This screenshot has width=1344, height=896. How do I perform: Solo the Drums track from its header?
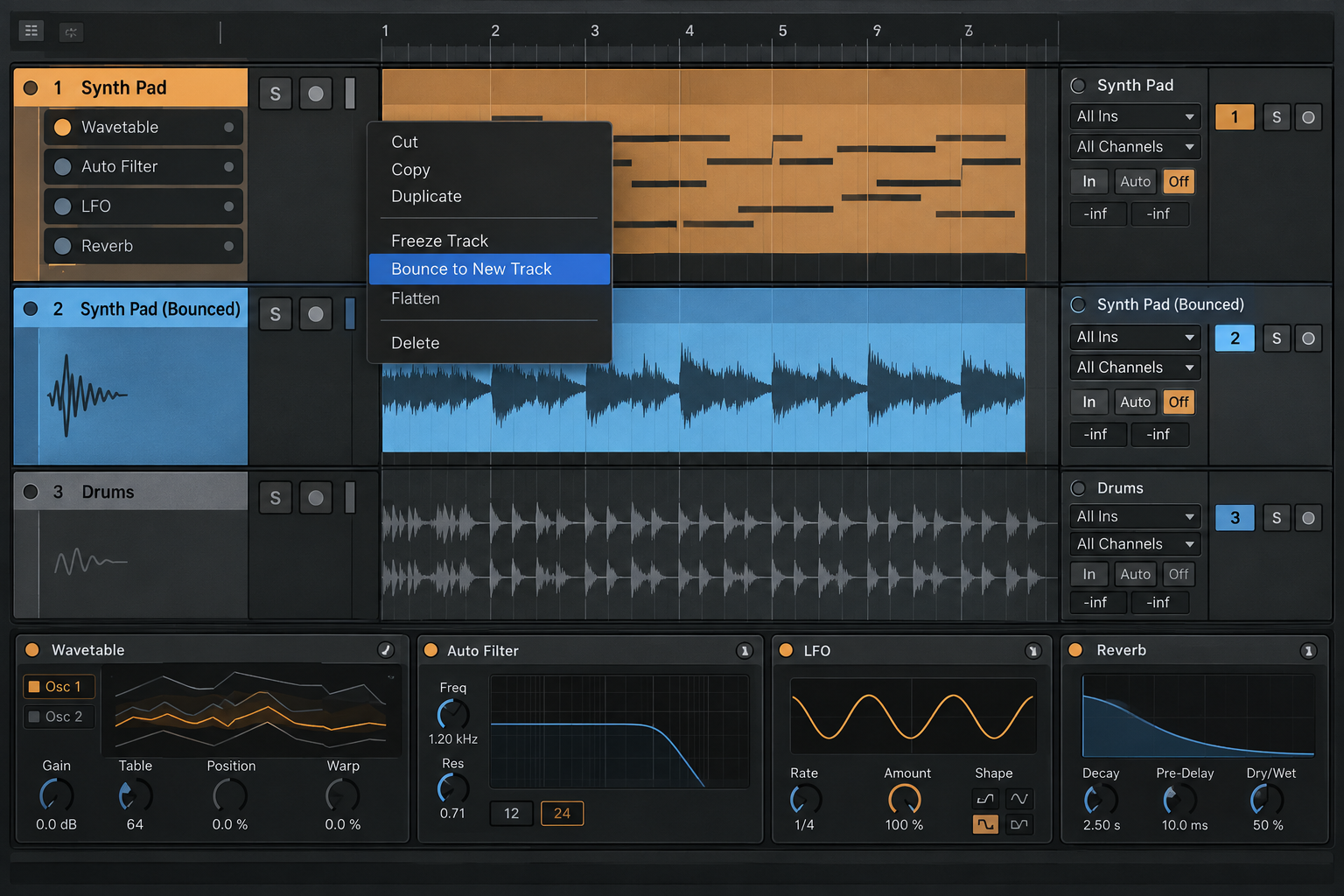coord(276,498)
